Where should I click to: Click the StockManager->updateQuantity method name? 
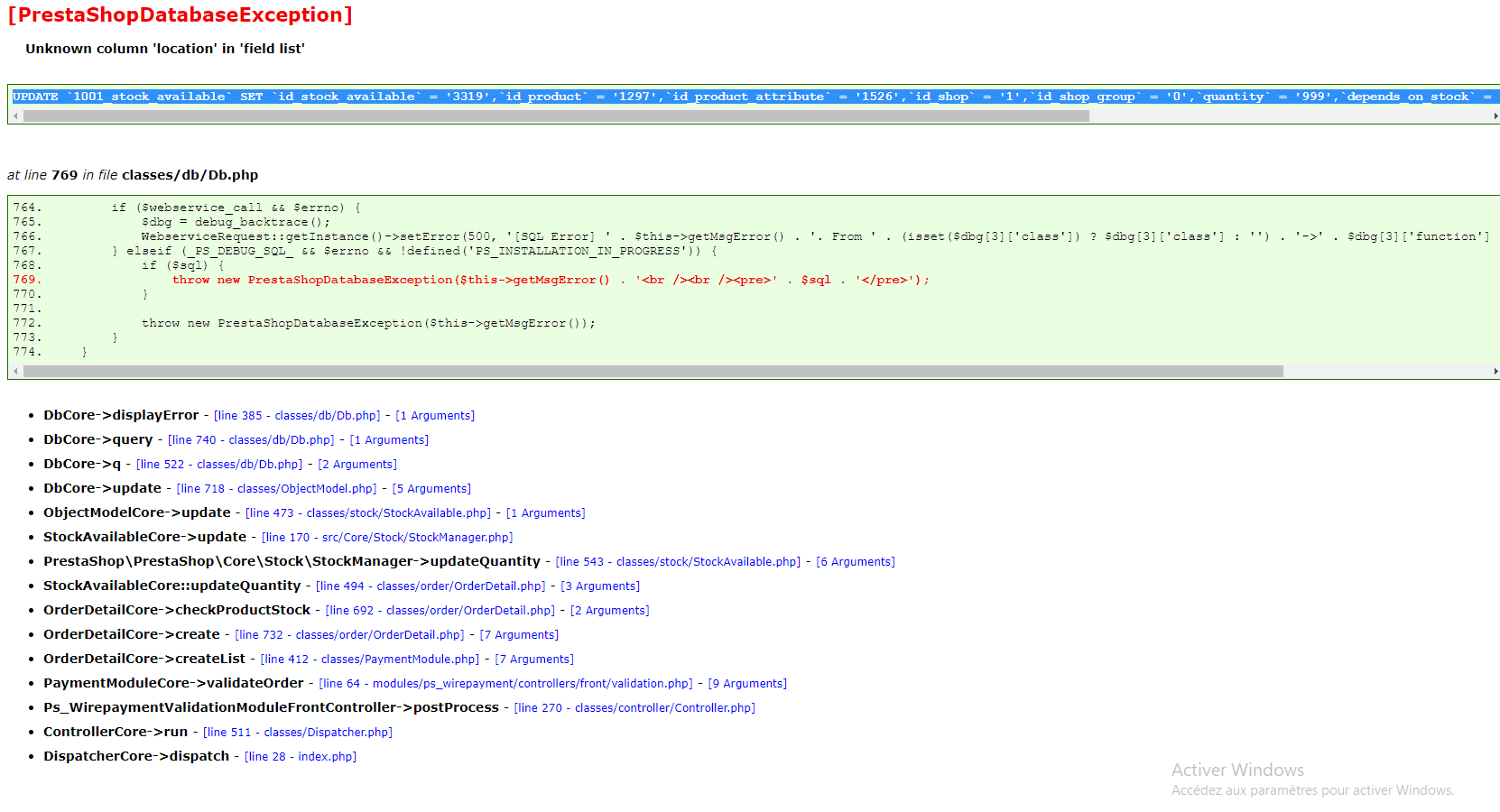[x=292, y=561]
